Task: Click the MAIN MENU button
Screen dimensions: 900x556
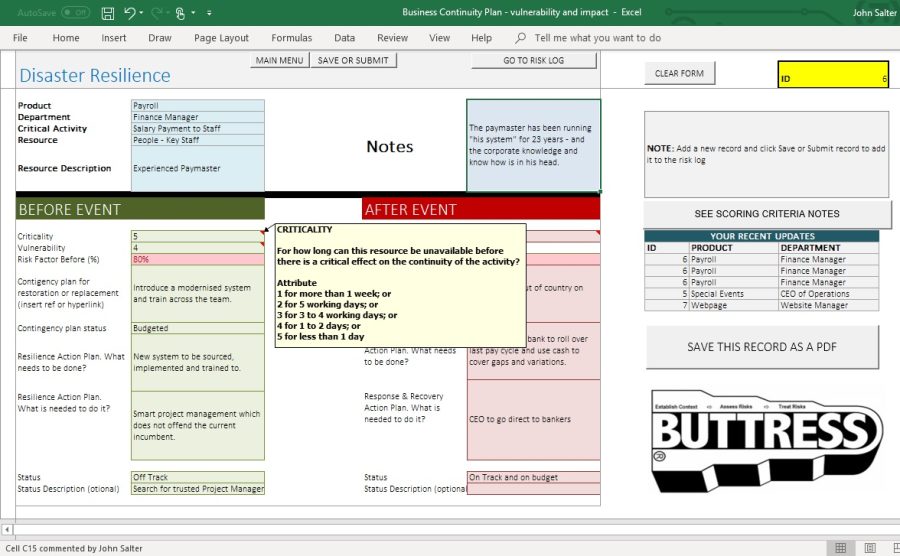Action: tap(280, 60)
